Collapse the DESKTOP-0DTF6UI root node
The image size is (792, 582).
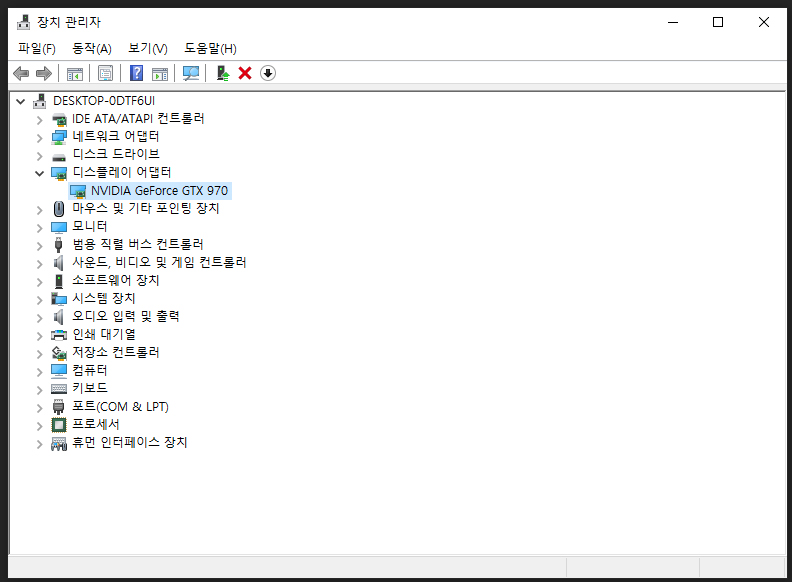click(21, 102)
